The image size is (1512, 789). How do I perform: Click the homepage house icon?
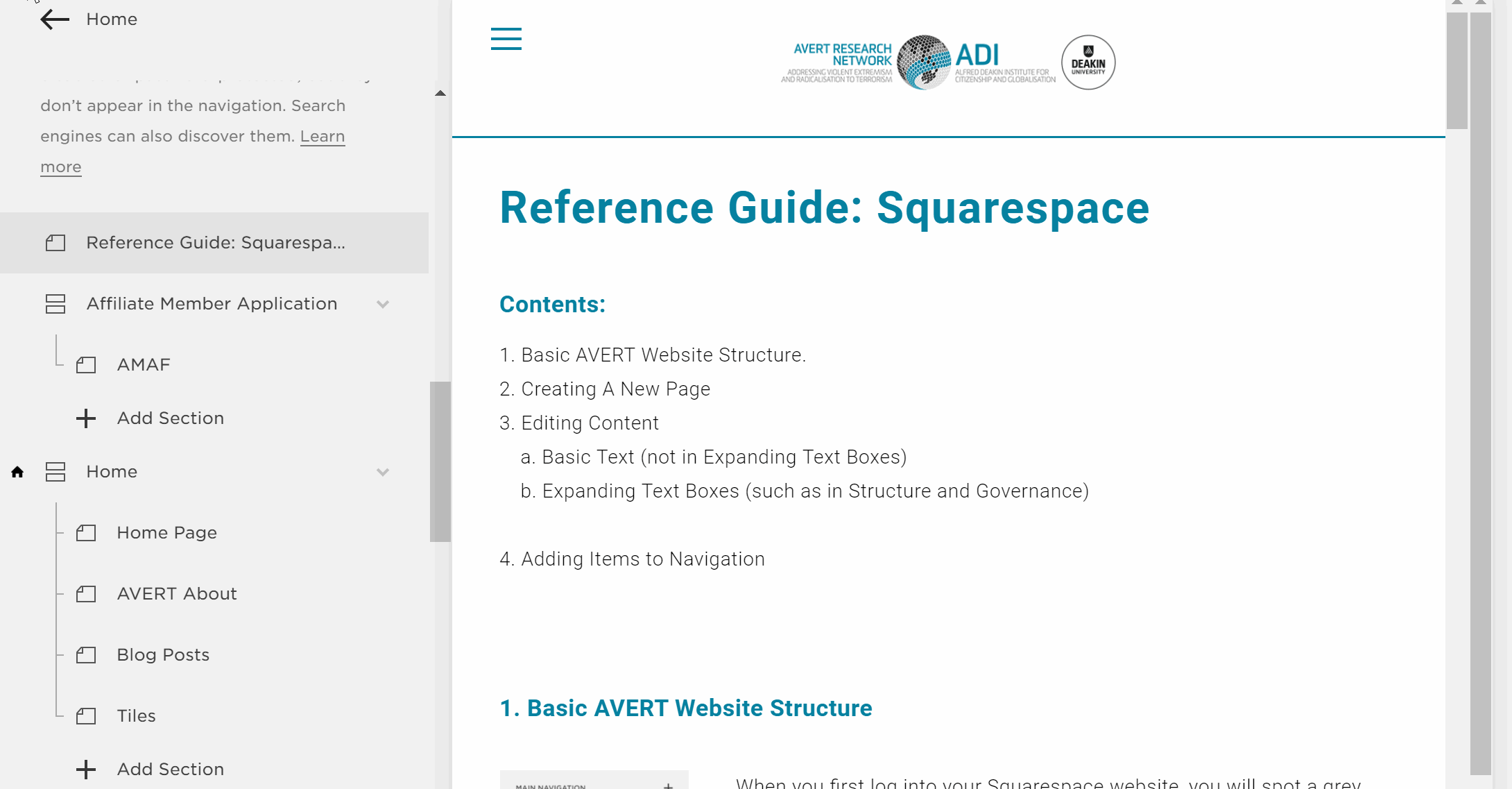[x=17, y=472]
